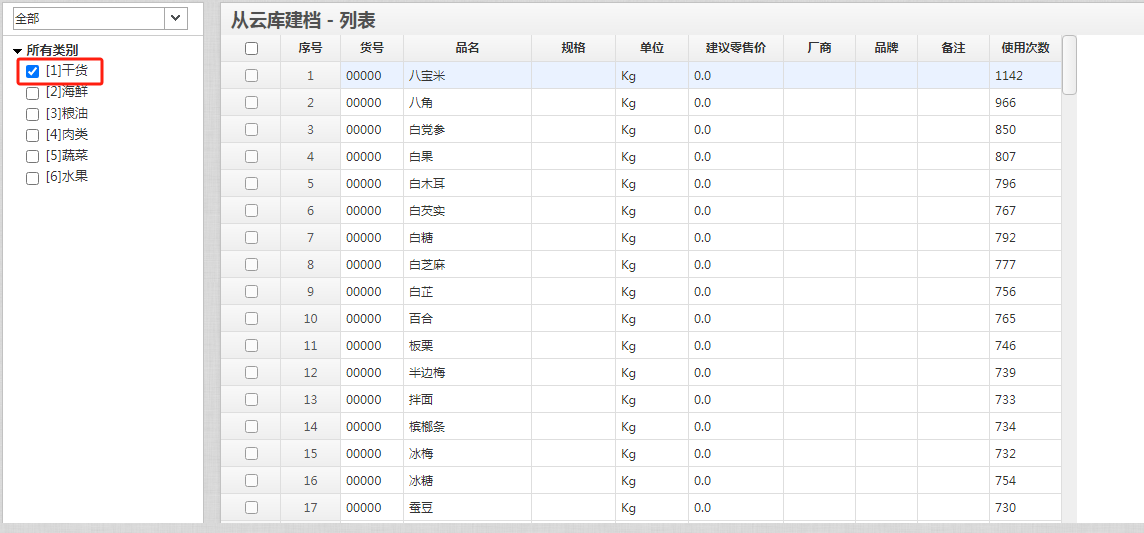This screenshot has height=533, width=1144.
Task: Uncheck the [1]干货 category checkbox
Action: tap(32, 71)
